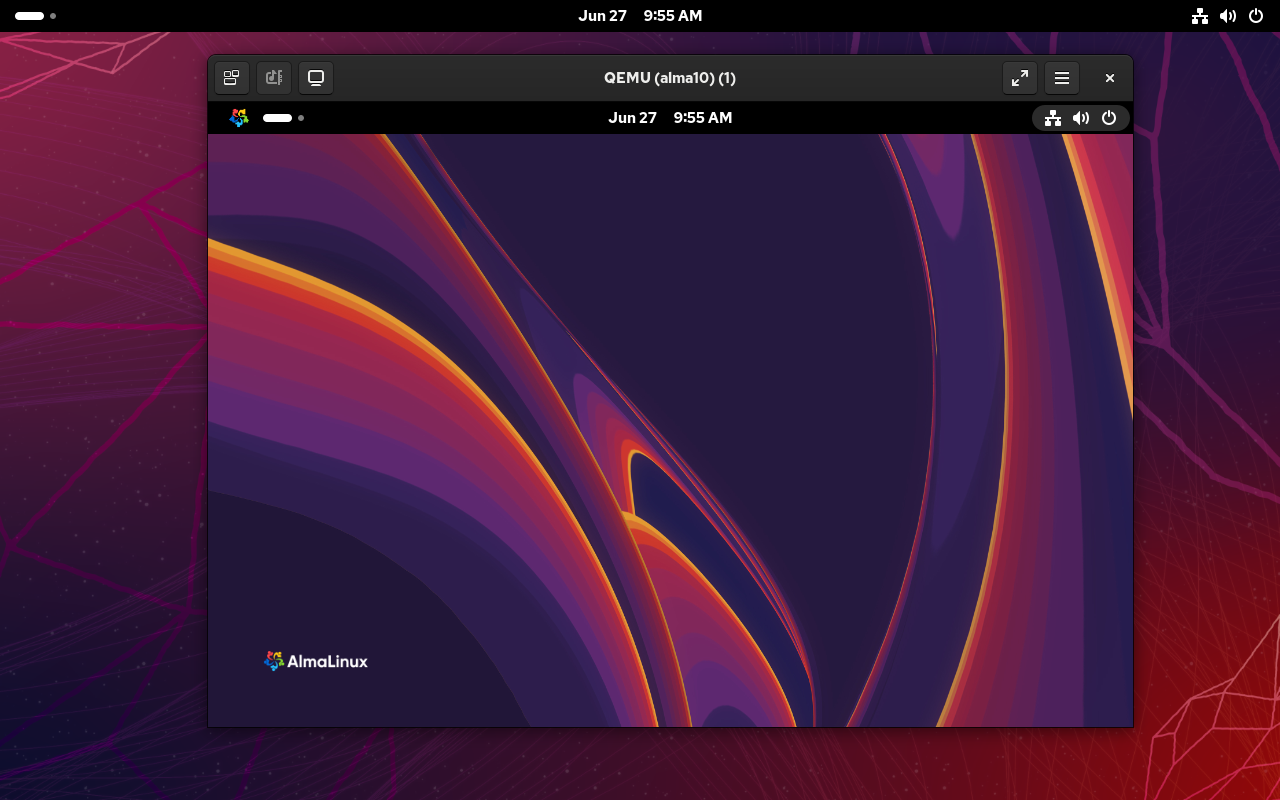This screenshot has height=800, width=1280.
Task: Click the AlmaLinux logo in guest top bar
Action: pos(239,118)
